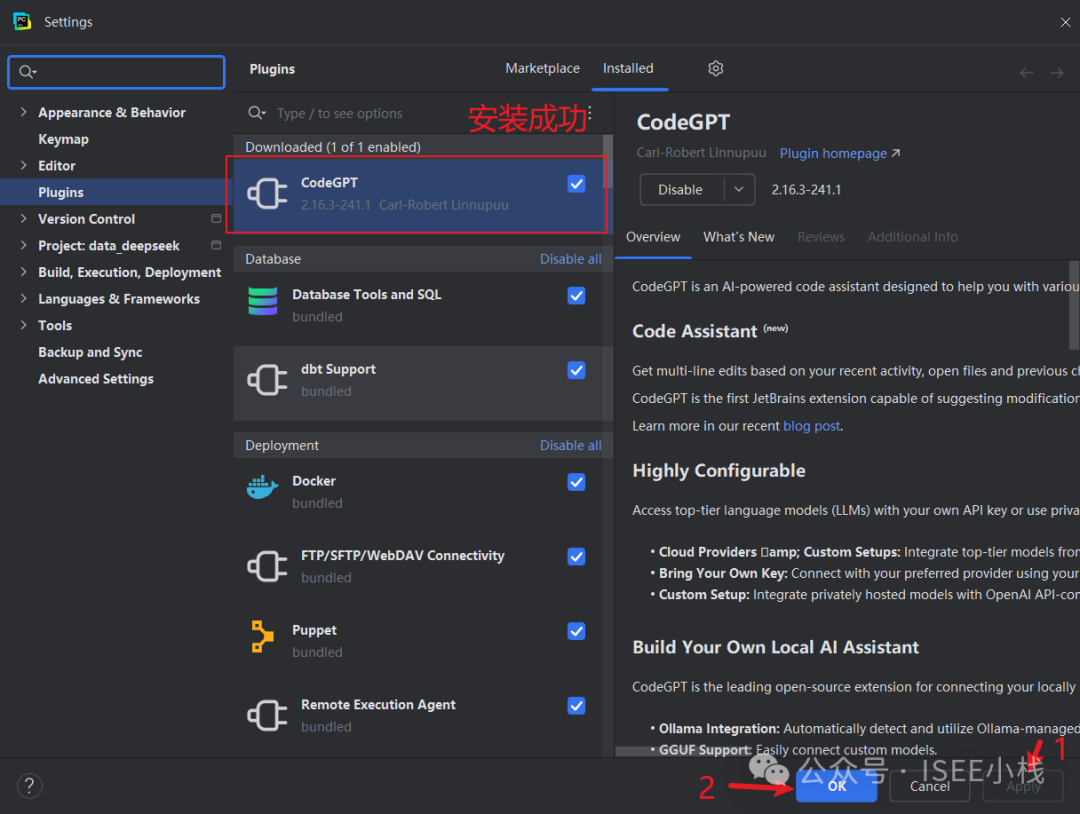The width and height of the screenshot is (1080, 814).
Task: Click the Disable button for CodeGPT
Action: click(x=681, y=189)
